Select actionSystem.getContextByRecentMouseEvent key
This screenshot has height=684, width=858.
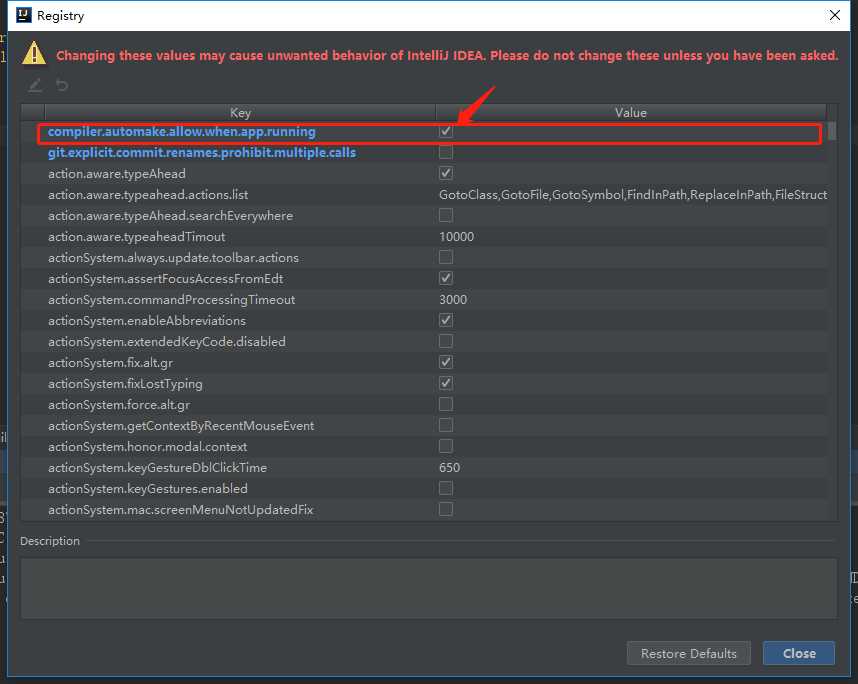coord(181,426)
